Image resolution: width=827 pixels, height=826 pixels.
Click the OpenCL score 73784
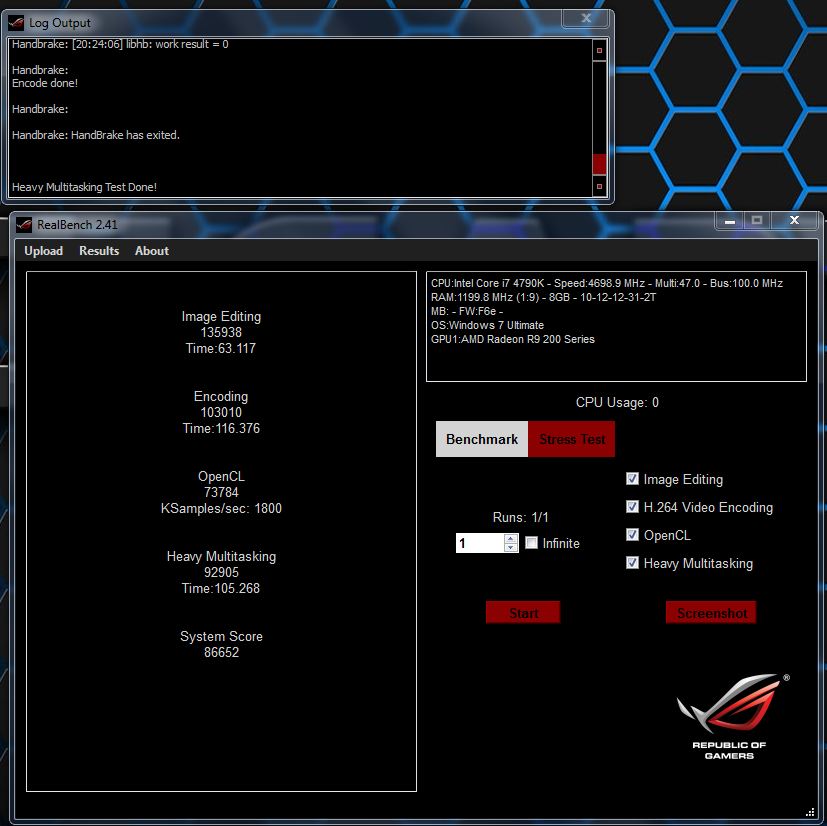[221, 493]
